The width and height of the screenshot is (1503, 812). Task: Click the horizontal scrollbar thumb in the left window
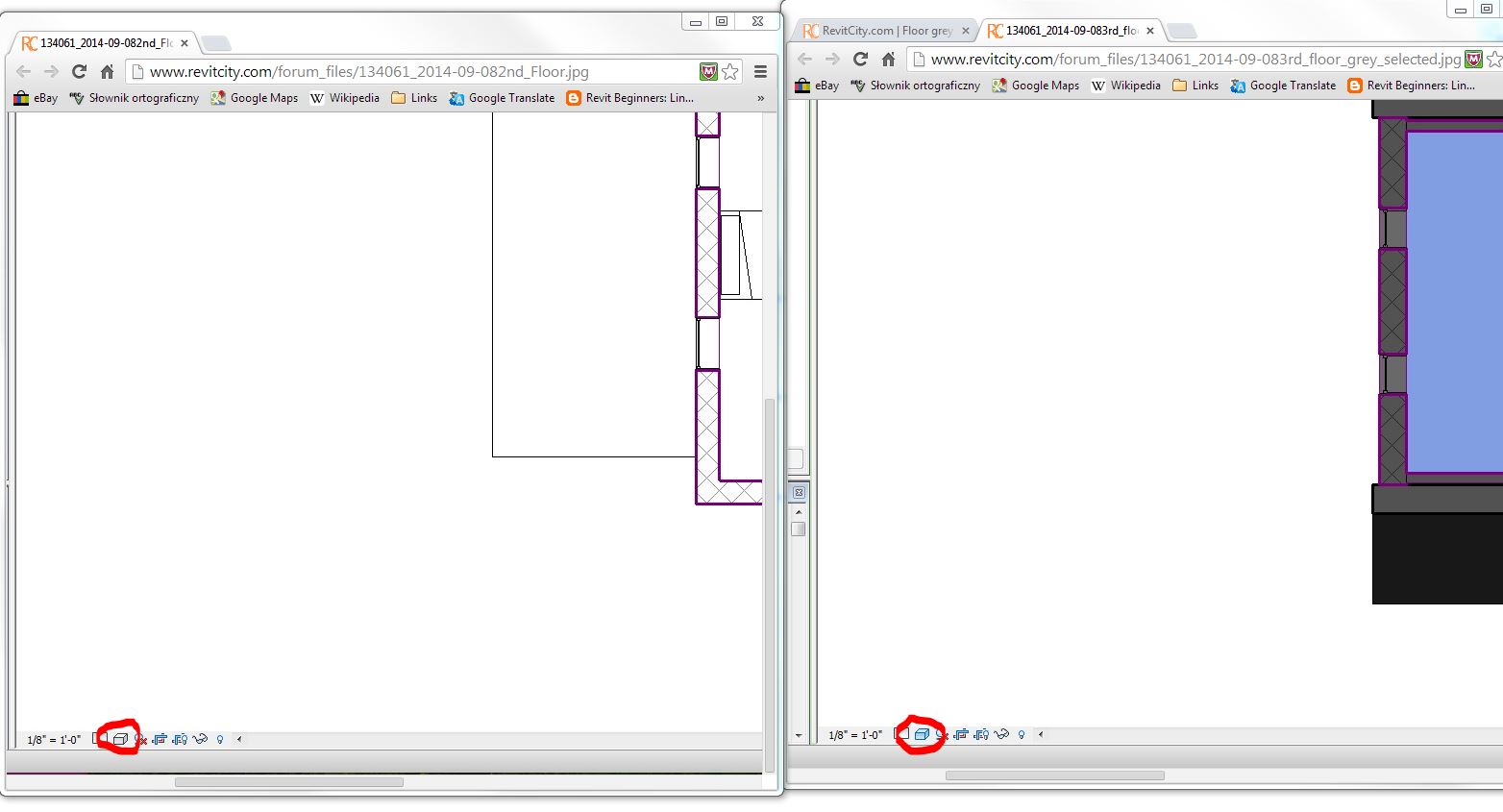288,782
